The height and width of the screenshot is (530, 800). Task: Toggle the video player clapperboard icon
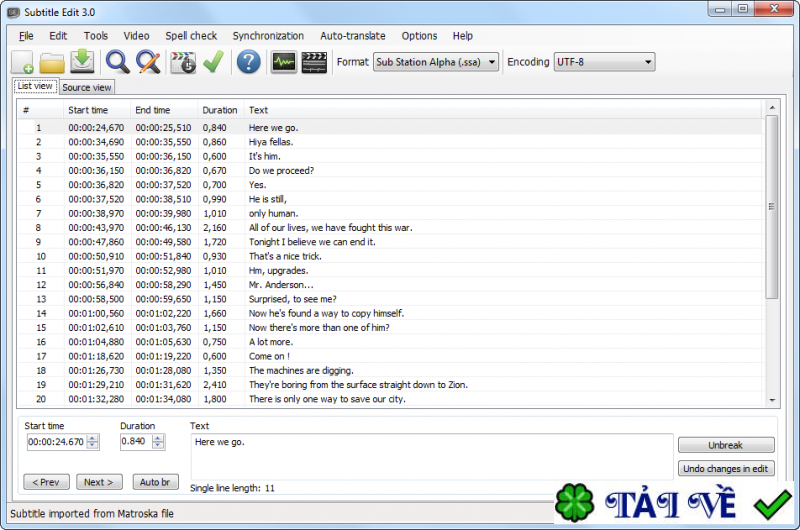(x=314, y=62)
